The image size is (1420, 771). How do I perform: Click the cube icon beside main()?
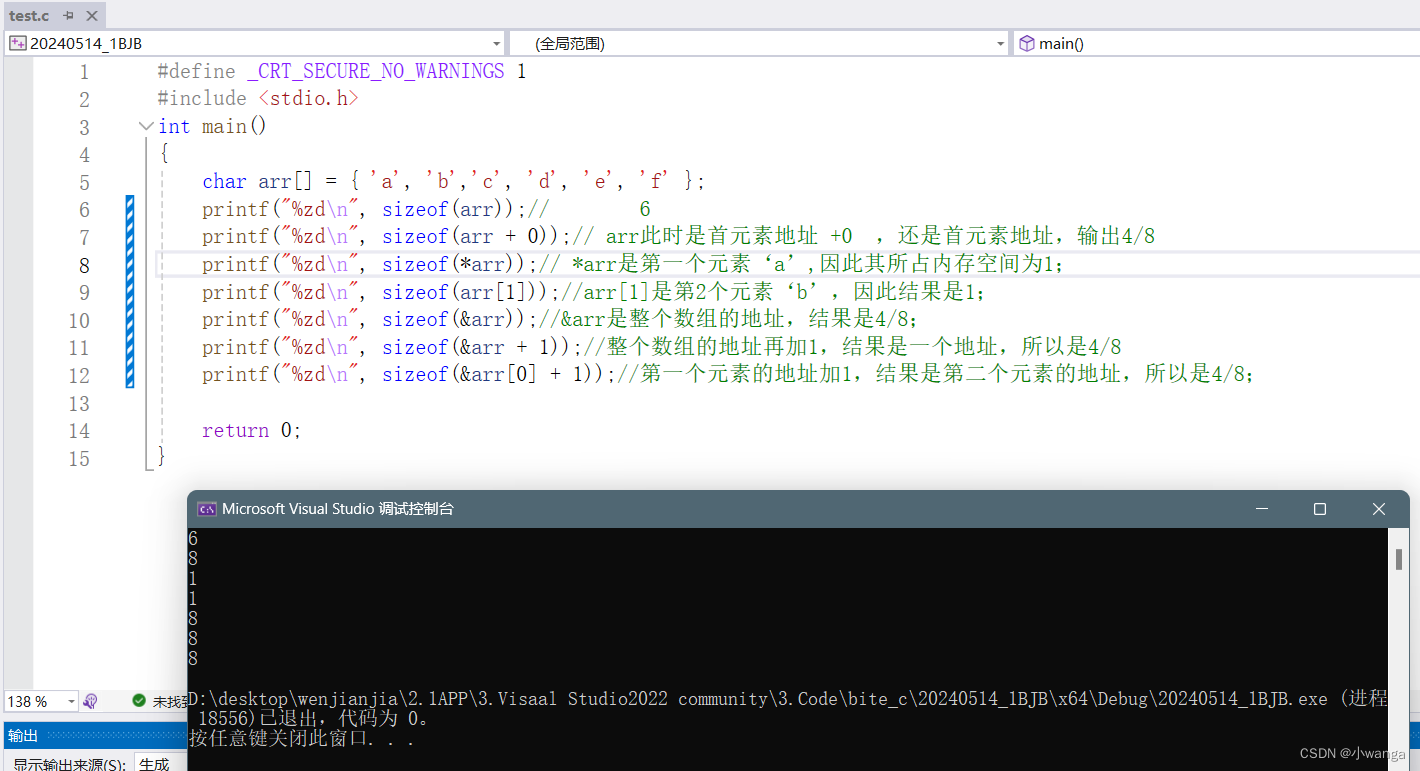click(1027, 43)
